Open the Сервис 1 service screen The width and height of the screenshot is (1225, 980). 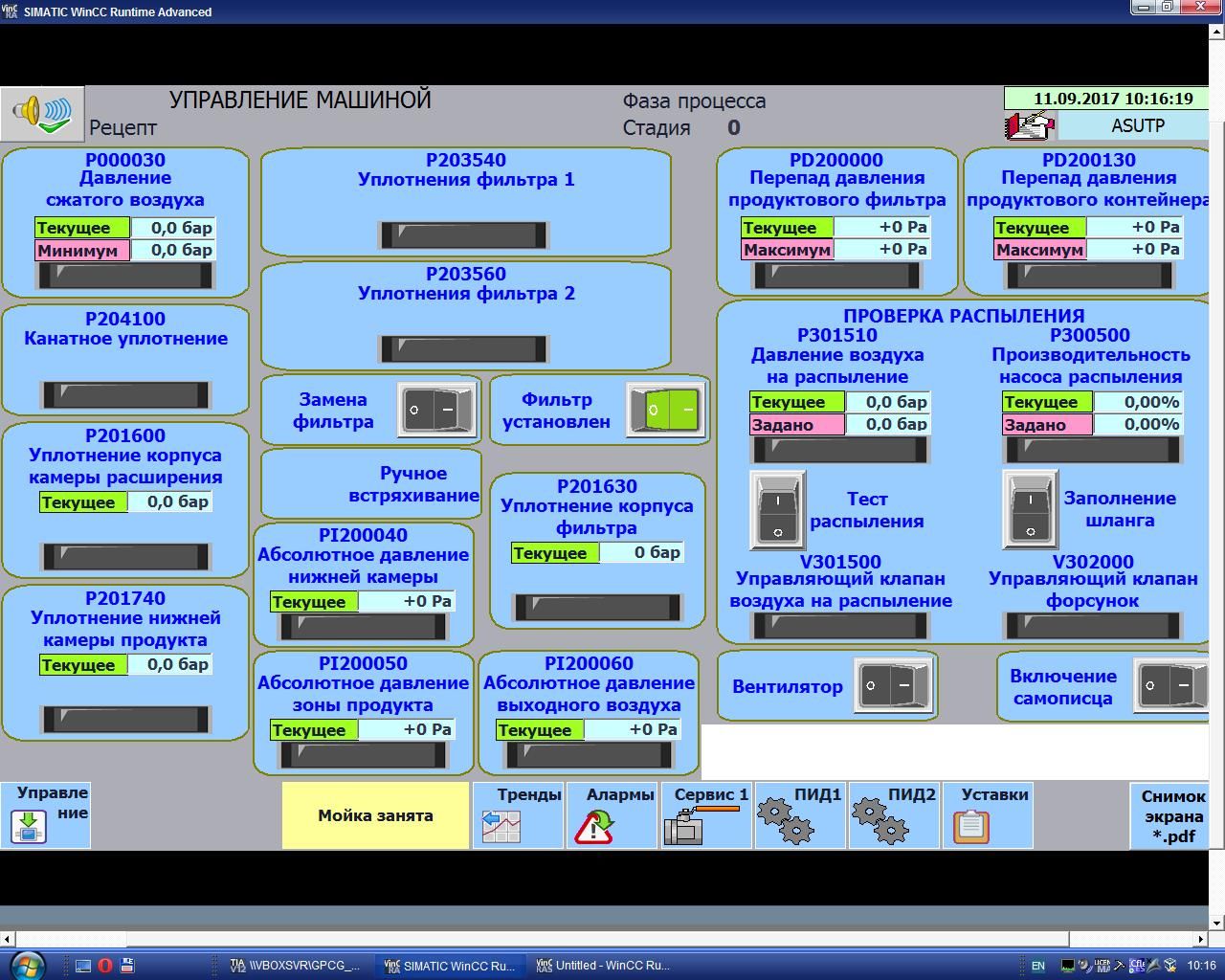click(x=706, y=815)
